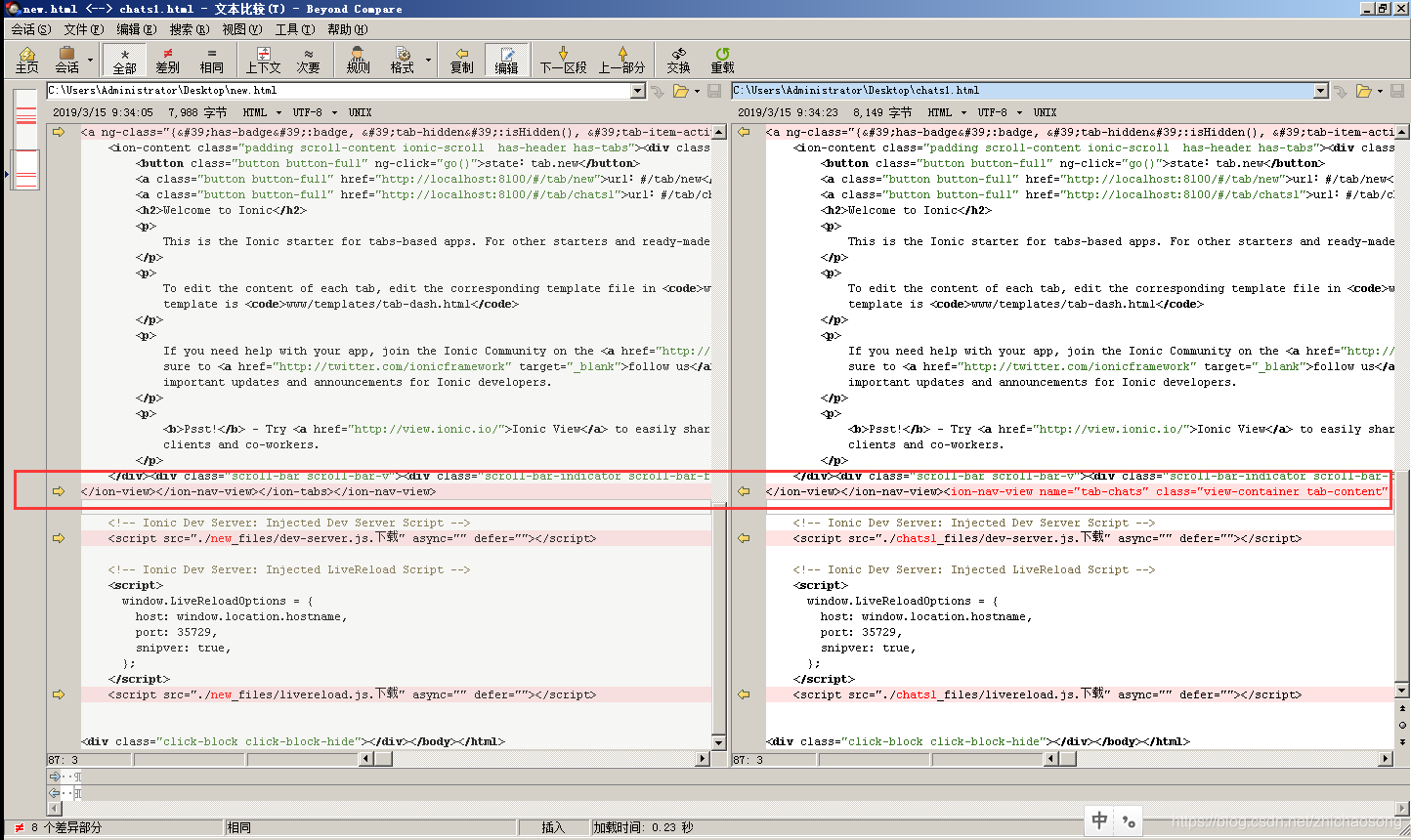Click left pane save disk icon
This screenshot has height=840, width=1411.
714,91
